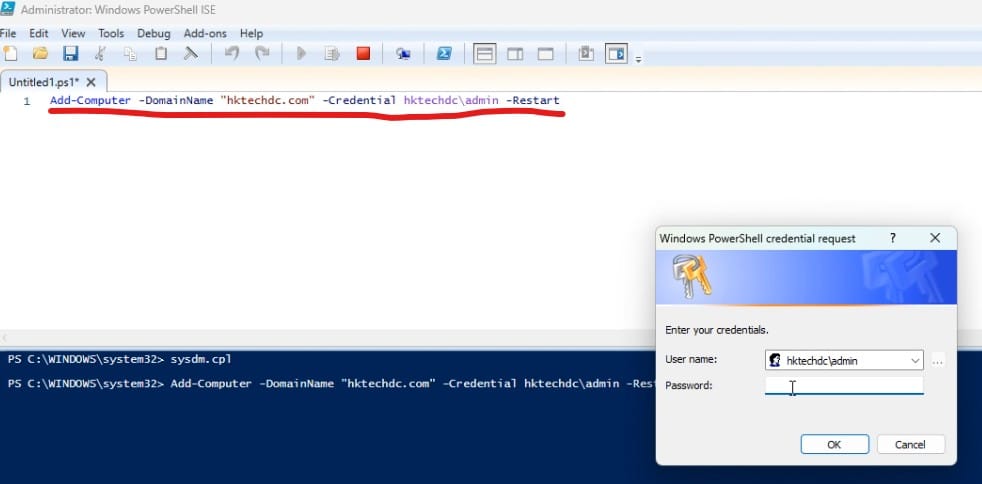Cancel the credential request dialog
Image resolution: width=982 pixels, height=484 pixels.
tap(911, 445)
